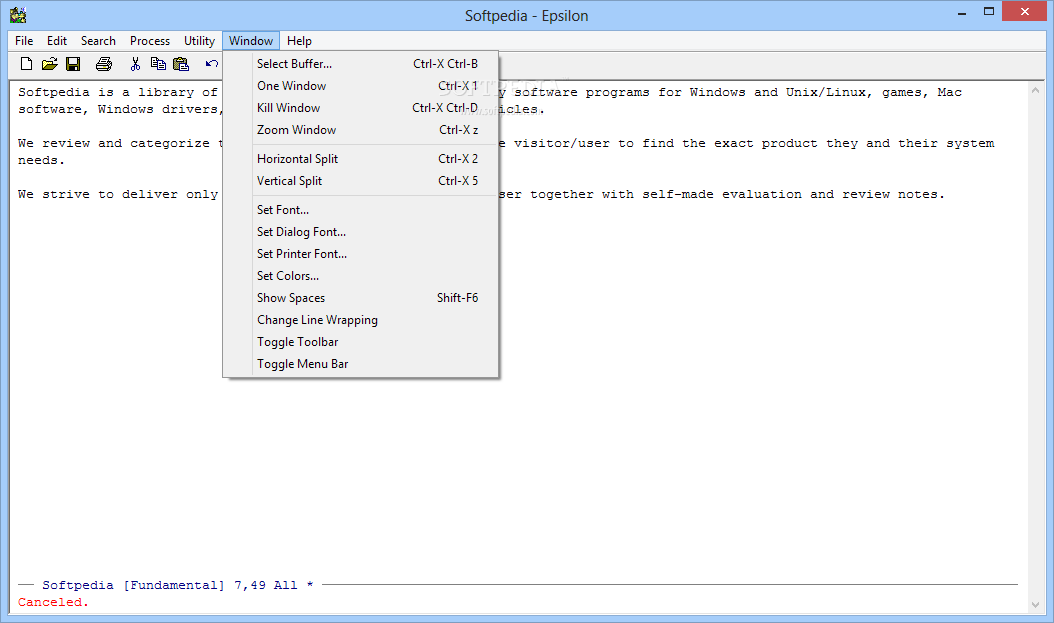The width and height of the screenshot is (1054, 623).
Task: Click "7,49" position in mode line
Action: 250,585
